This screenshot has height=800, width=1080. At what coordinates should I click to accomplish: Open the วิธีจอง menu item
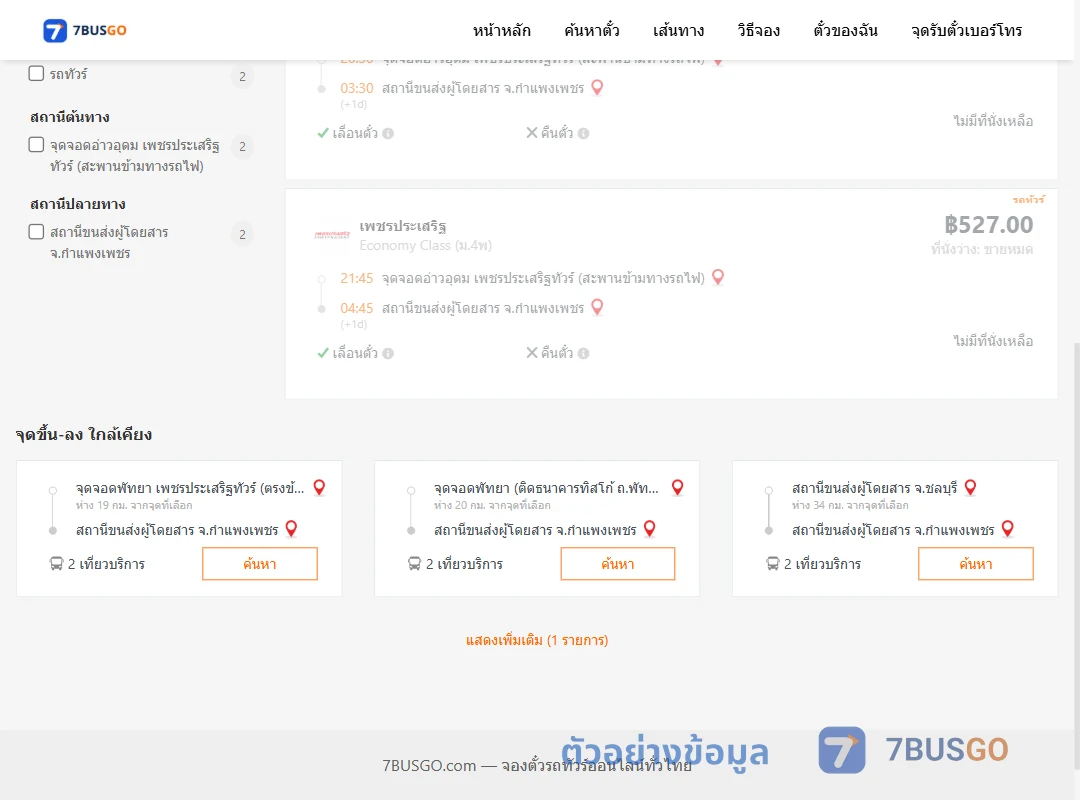tap(758, 30)
